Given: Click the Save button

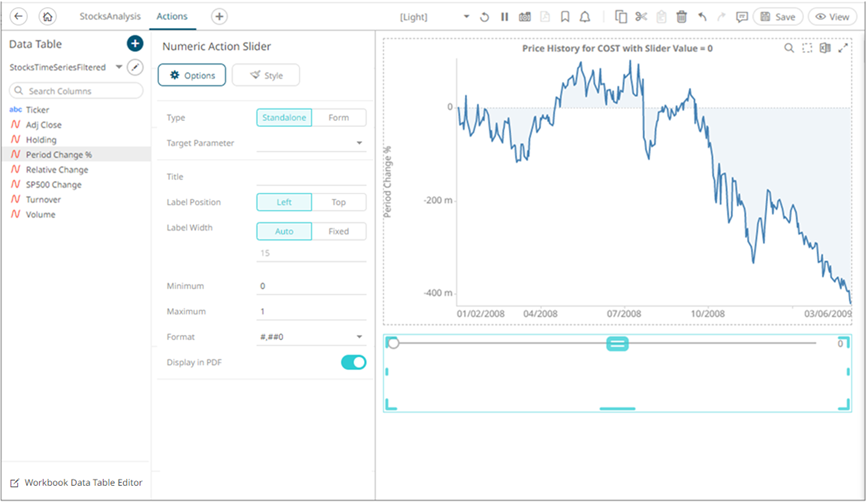Looking at the screenshot, I should [x=777, y=17].
